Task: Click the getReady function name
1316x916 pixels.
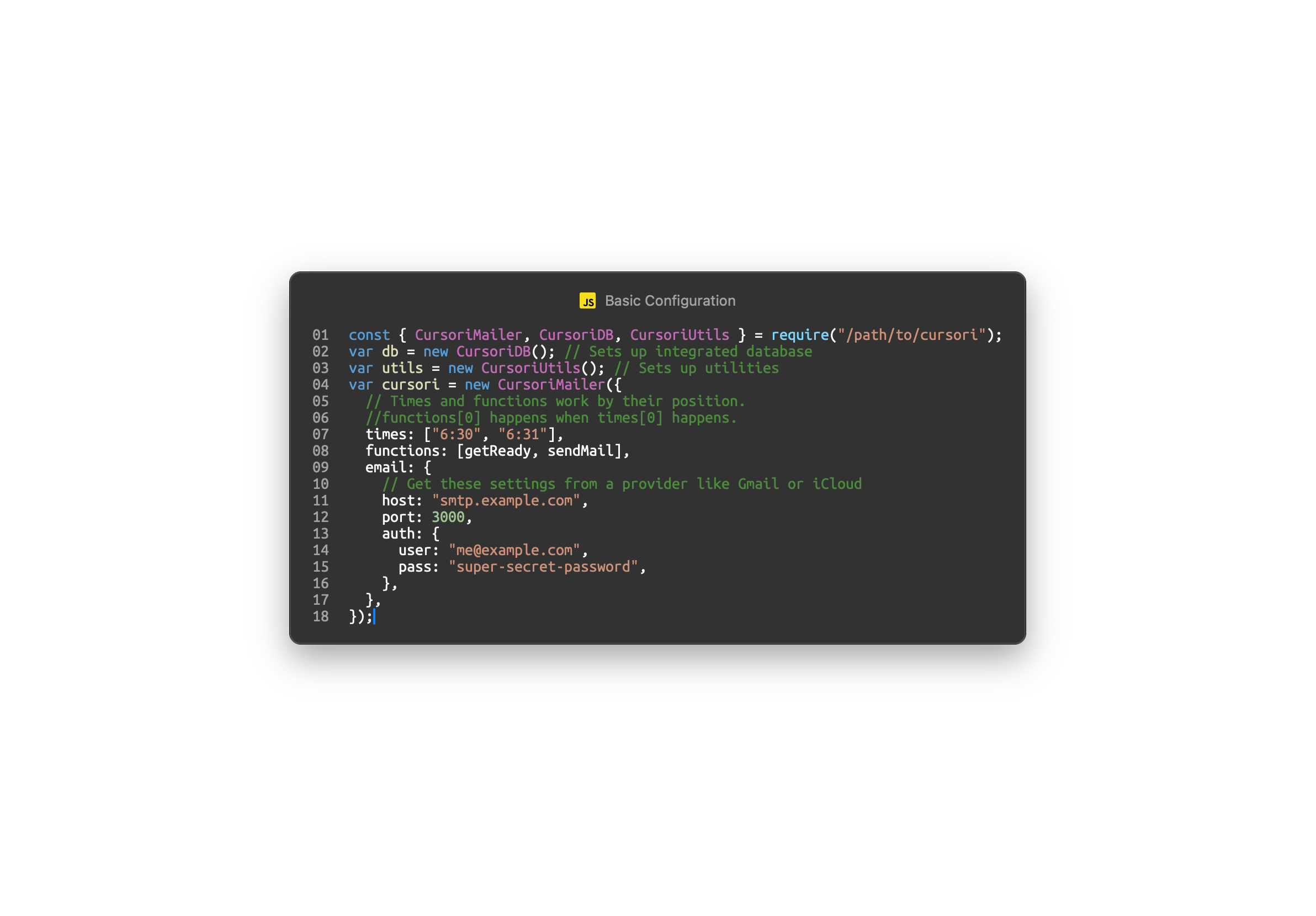Action: (497, 451)
